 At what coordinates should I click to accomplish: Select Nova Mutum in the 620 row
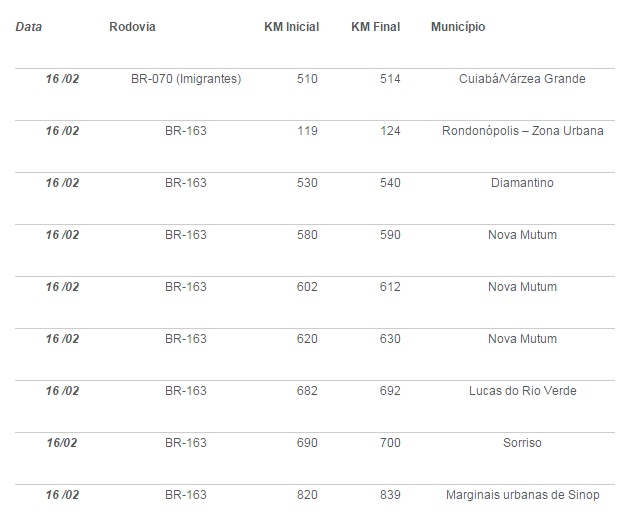click(x=522, y=339)
